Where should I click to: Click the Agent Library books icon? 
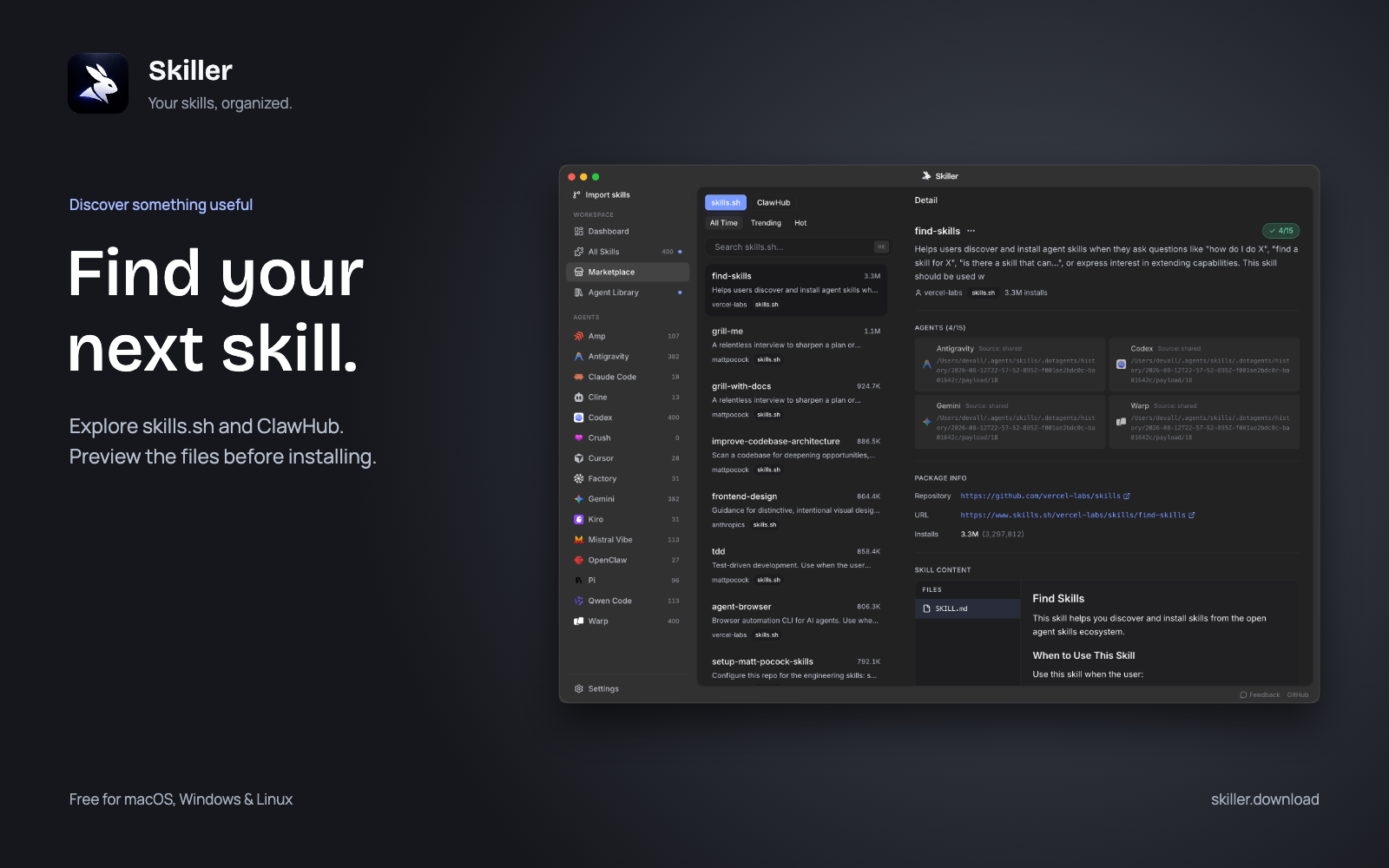pyautogui.click(x=579, y=293)
